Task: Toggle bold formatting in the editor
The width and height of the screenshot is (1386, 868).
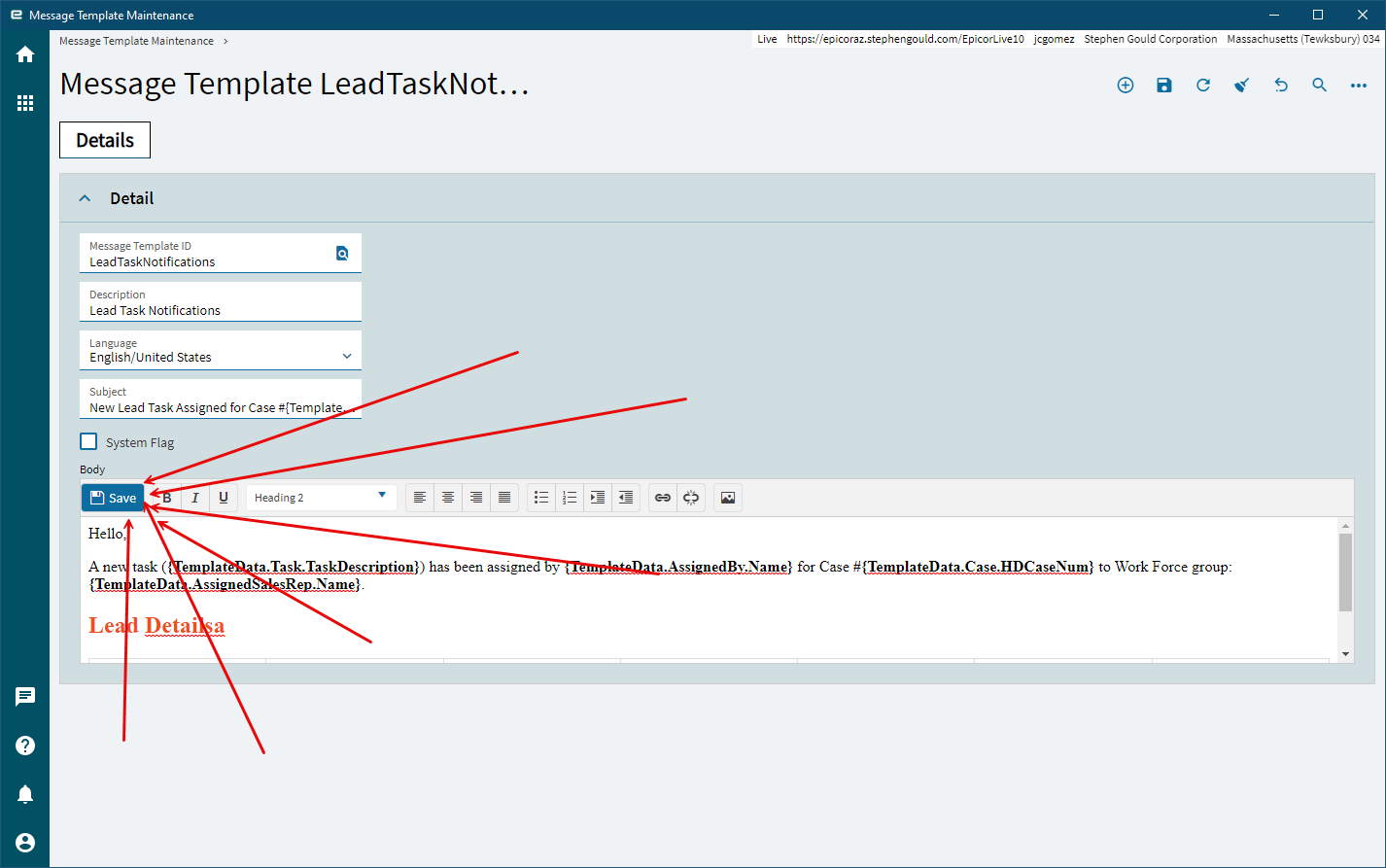Action: tap(166, 497)
